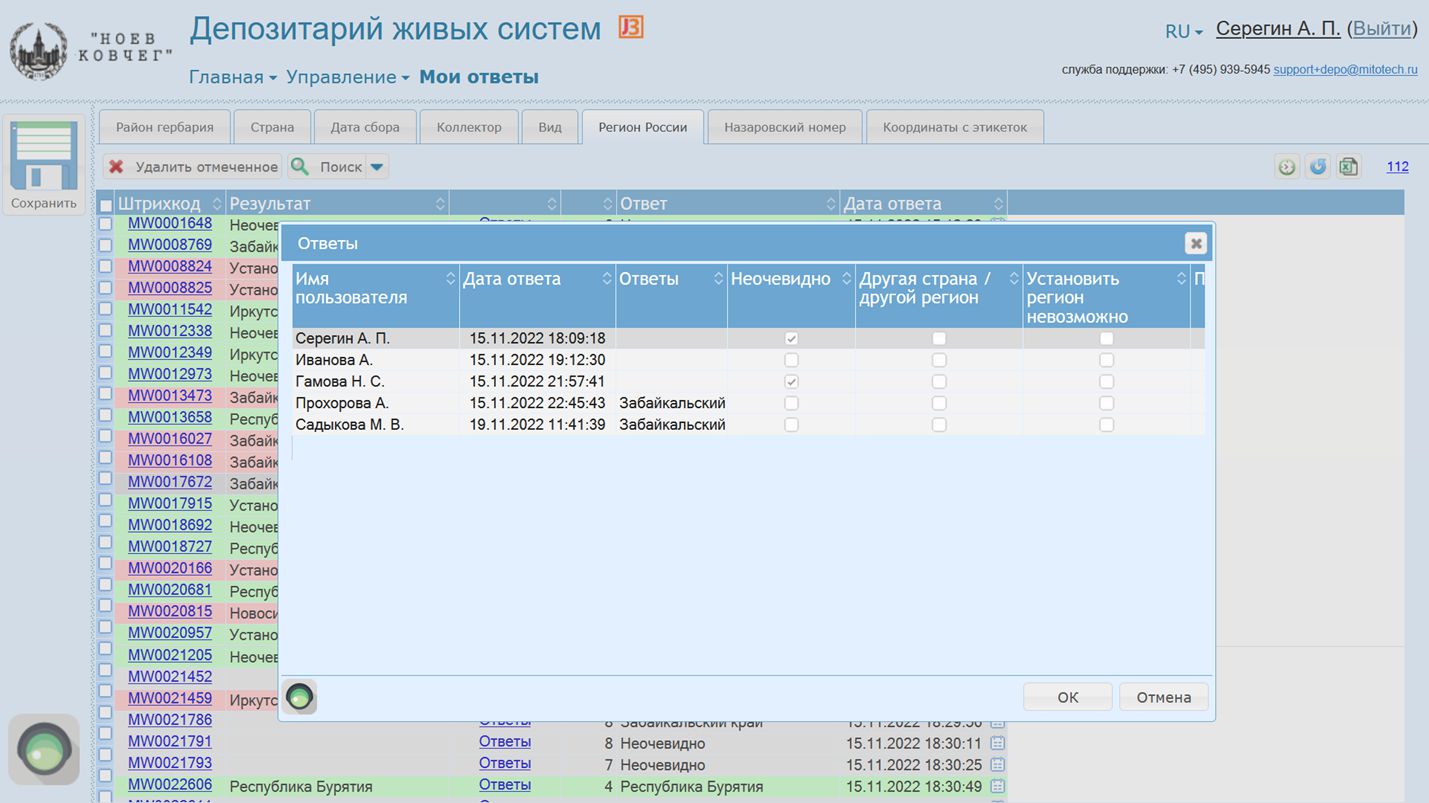The height and width of the screenshot is (803, 1429).
Task: Switch to Коллектор tab
Action: pos(469,127)
